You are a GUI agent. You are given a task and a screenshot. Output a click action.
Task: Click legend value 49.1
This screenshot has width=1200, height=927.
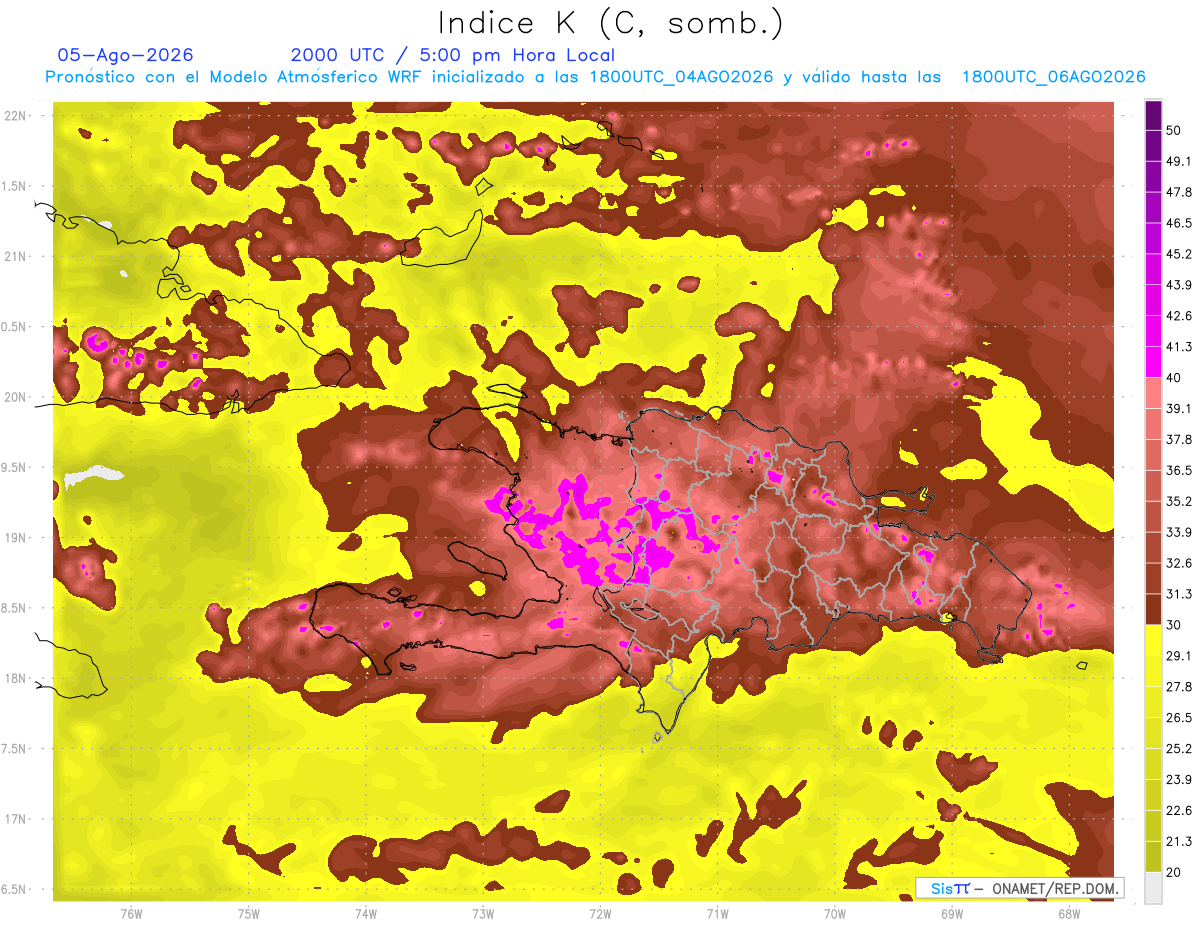1179,161
